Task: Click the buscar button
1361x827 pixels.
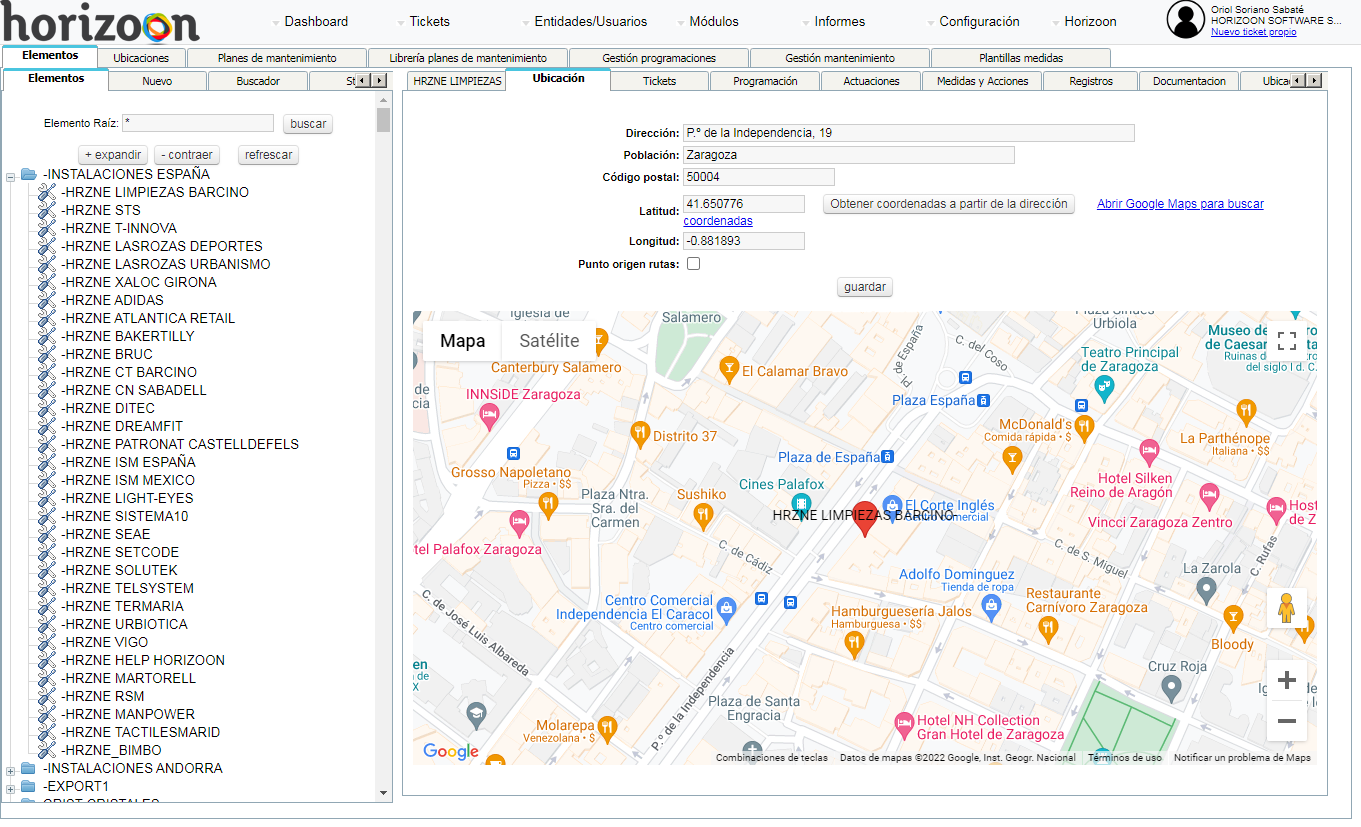Action: coord(308,124)
